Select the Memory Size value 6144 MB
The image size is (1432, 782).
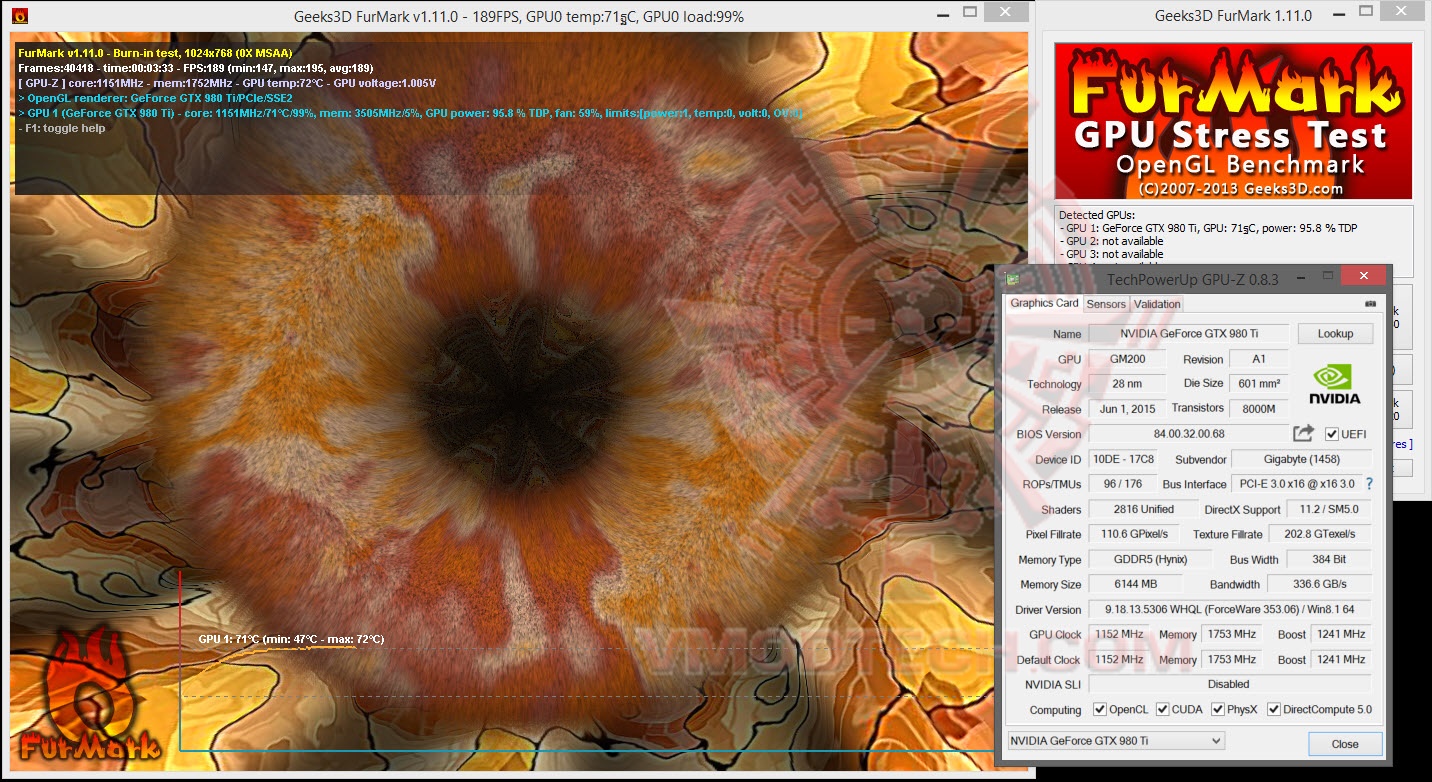pyautogui.click(x=1134, y=584)
